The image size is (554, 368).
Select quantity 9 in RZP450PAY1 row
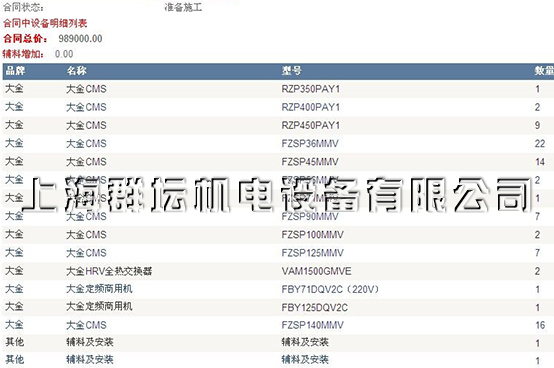coord(537,125)
